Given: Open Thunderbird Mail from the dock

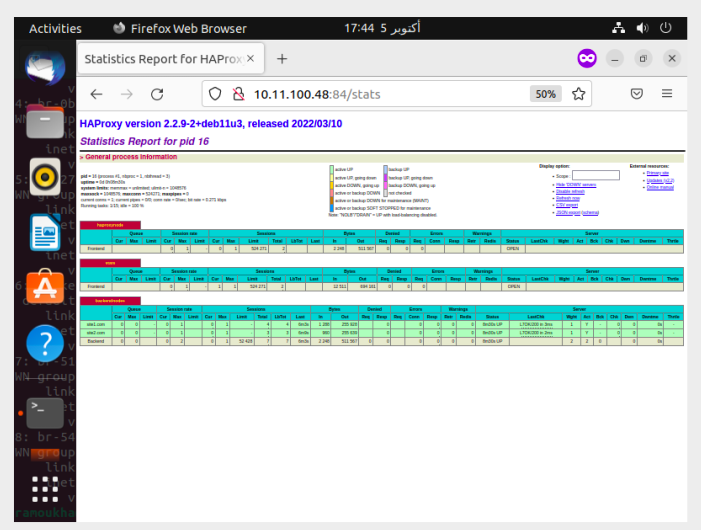Looking at the screenshot, I should coord(45,67).
